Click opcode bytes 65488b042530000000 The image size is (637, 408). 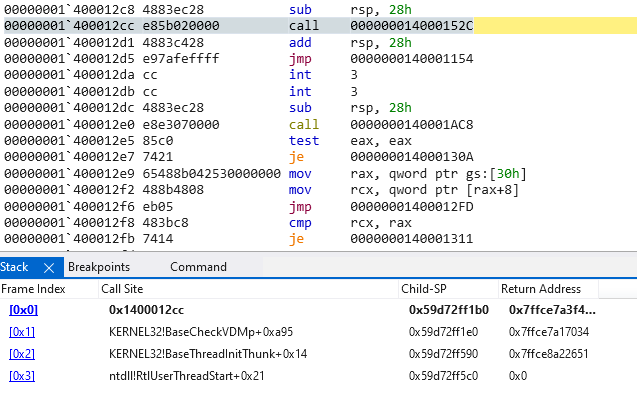(x=211, y=174)
